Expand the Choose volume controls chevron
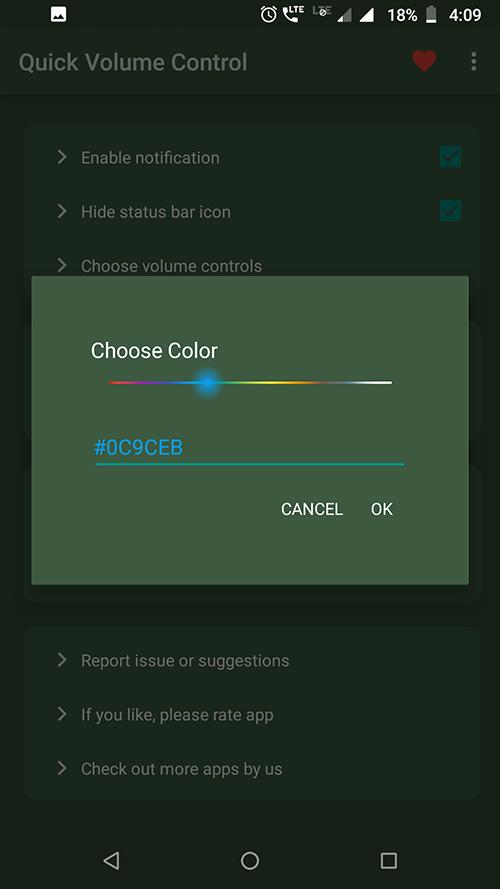Image resolution: width=500 pixels, height=889 pixels. point(62,265)
